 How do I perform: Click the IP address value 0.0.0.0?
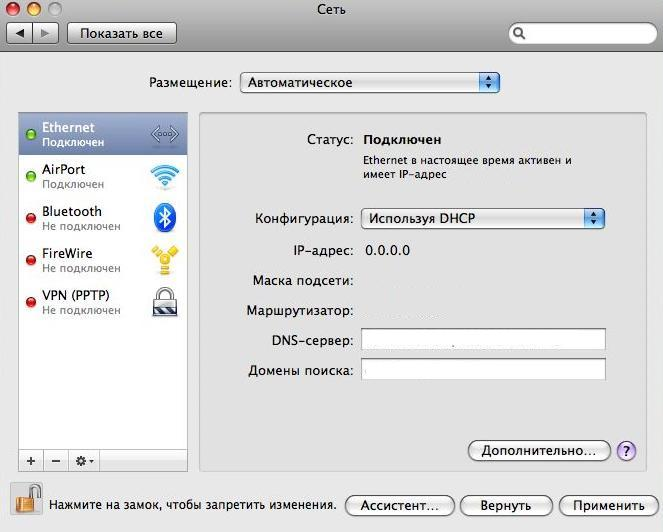387,250
